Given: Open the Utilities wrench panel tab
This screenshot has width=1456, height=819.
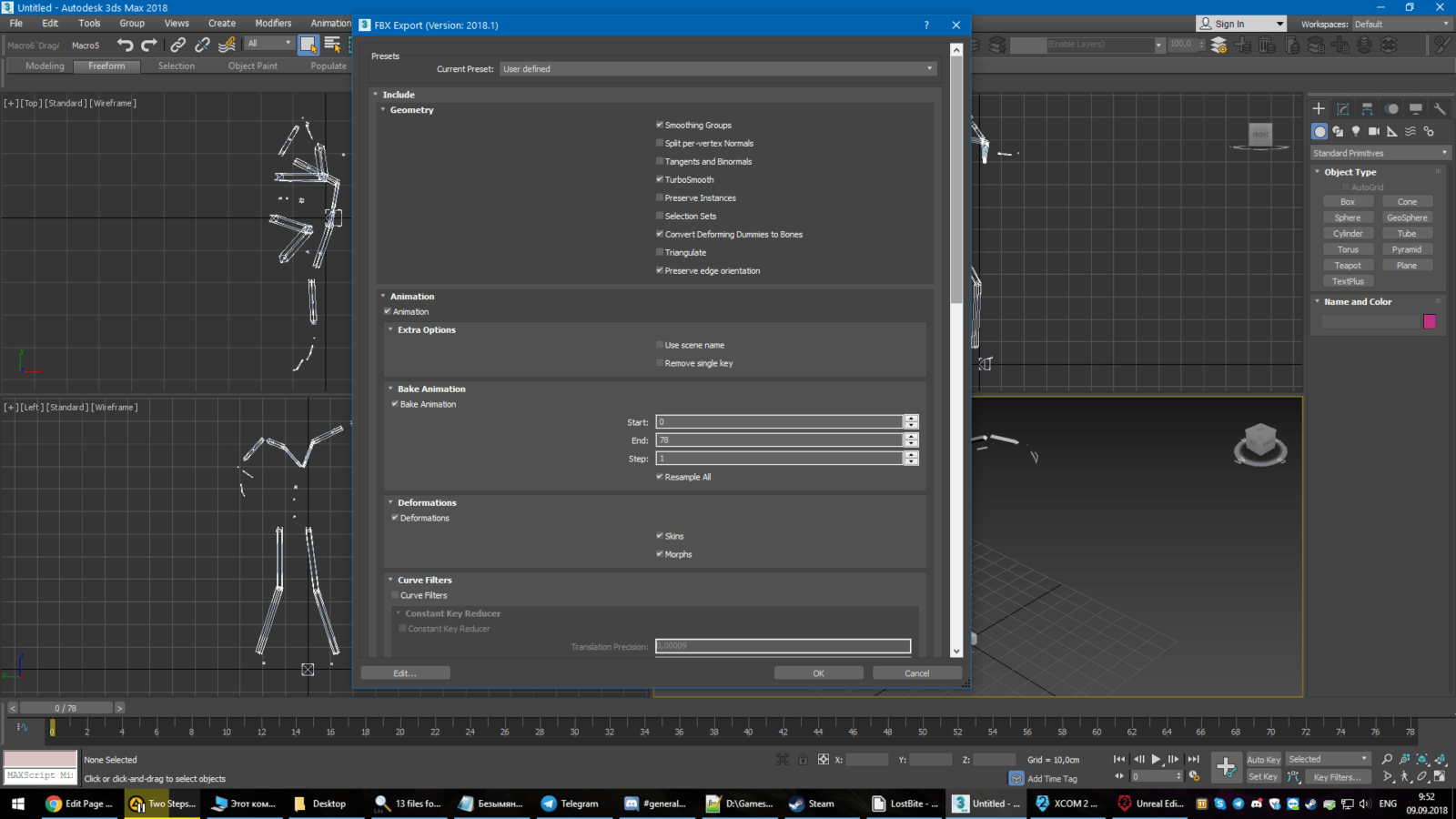Looking at the screenshot, I should coord(1440,108).
